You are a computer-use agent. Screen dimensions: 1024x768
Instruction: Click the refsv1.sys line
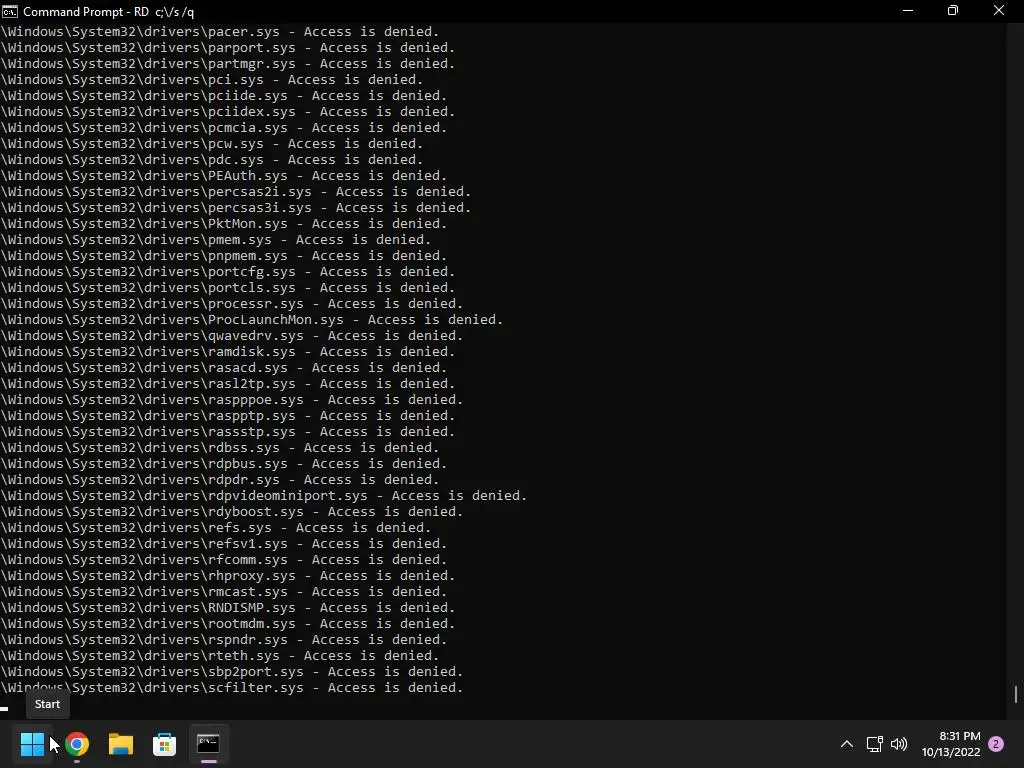pos(223,543)
